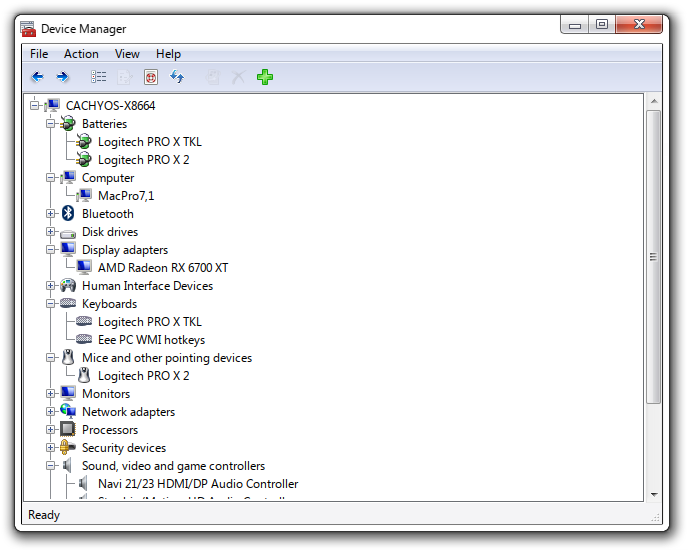Select Logitech PRO X 2 under Mice
The width and height of the screenshot is (690, 552).
(143, 376)
